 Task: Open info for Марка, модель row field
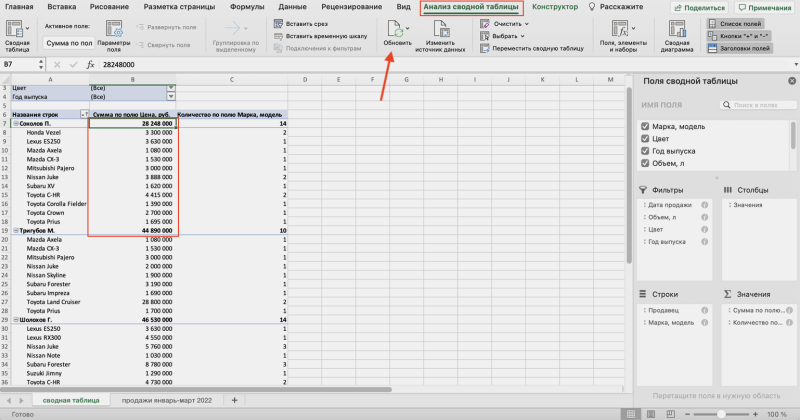705,322
